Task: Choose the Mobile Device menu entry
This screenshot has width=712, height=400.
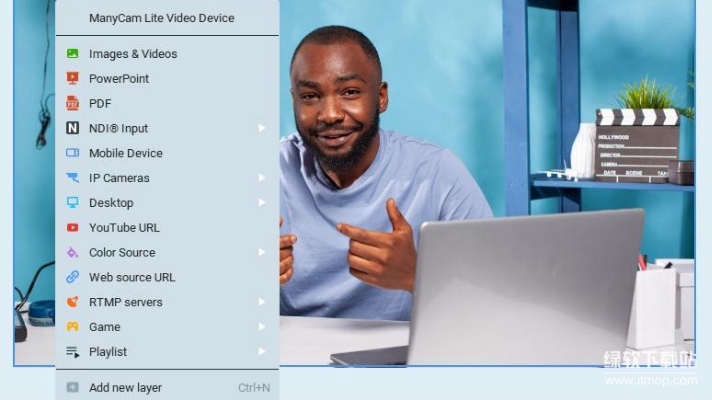Action: coord(125,153)
